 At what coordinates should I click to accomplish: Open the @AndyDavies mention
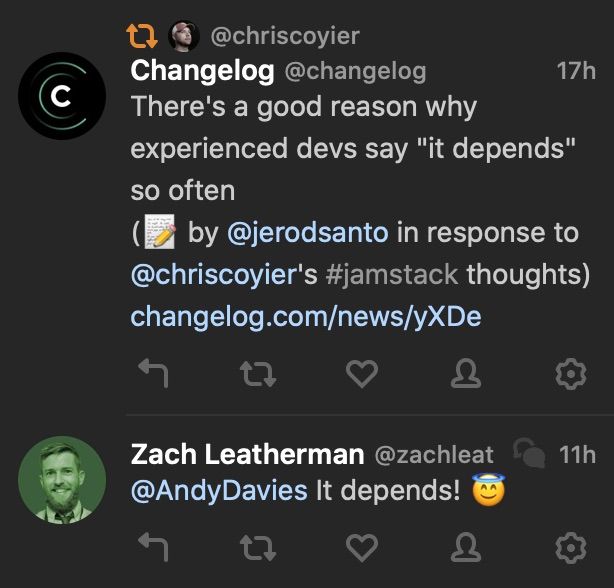point(219,491)
